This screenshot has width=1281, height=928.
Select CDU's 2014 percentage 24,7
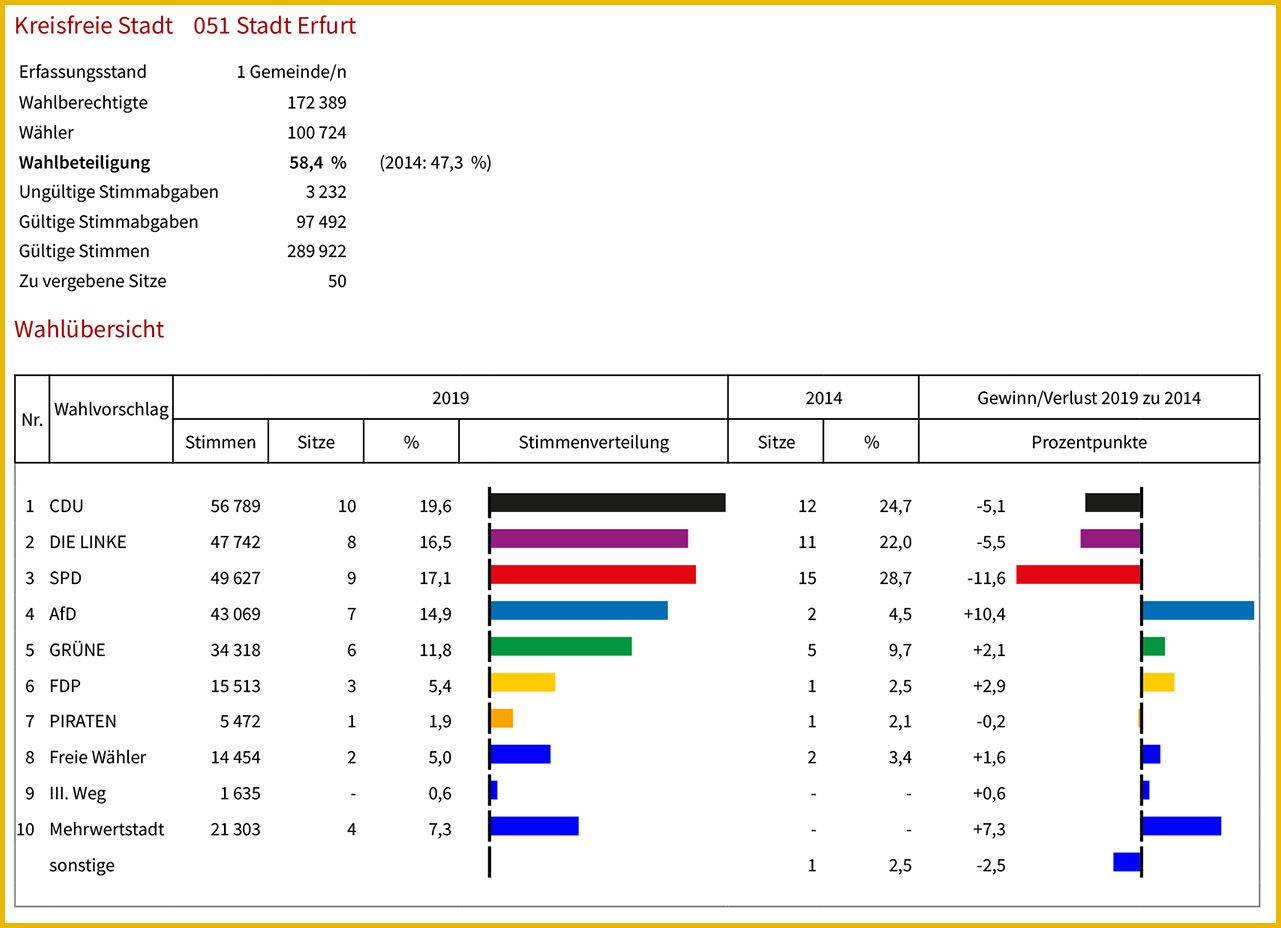(895, 506)
